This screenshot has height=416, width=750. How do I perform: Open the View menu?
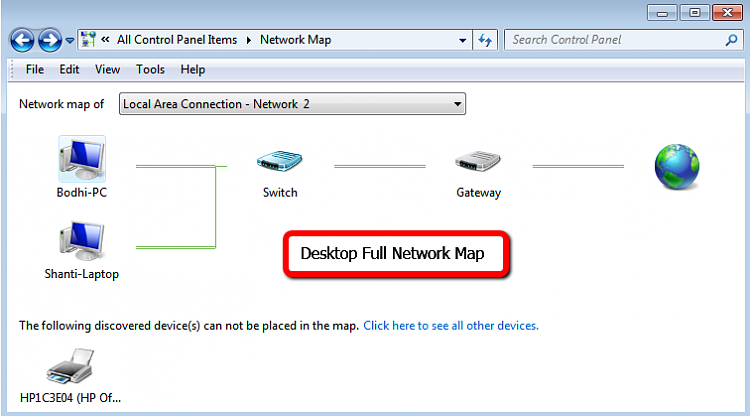tap(107, 69)
